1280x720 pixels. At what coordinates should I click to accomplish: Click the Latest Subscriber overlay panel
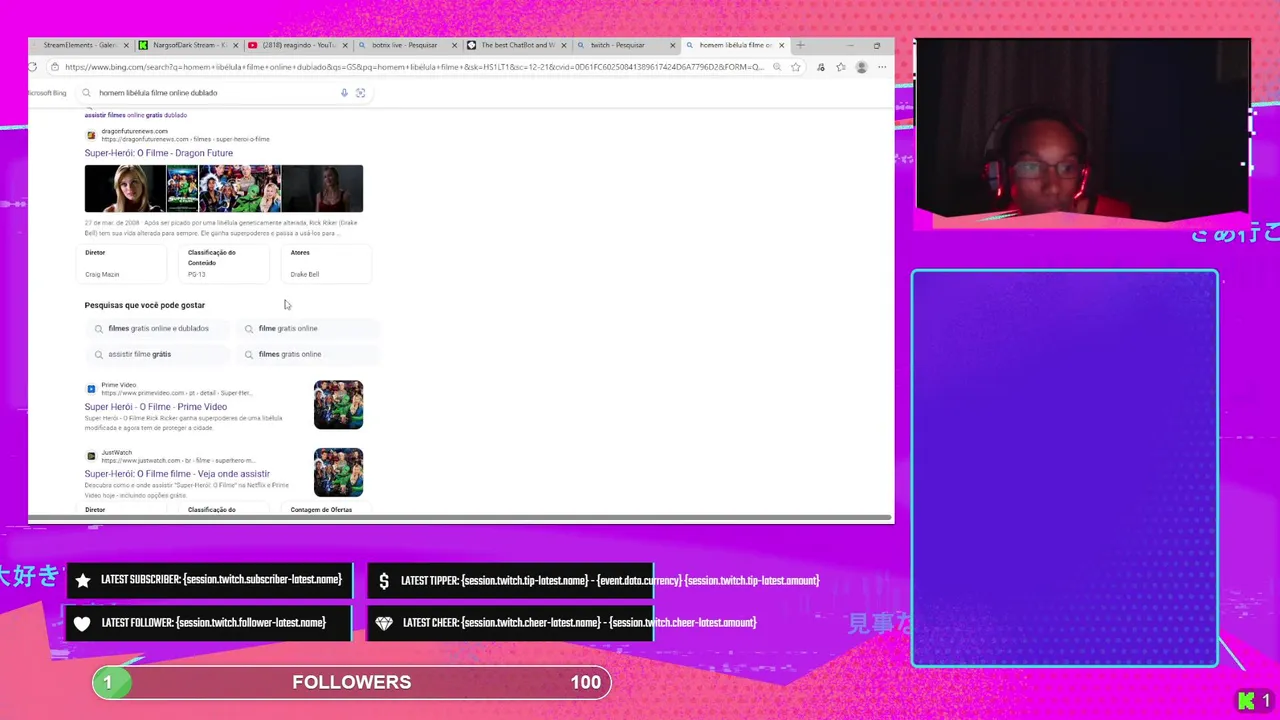[x=209, y=580]
